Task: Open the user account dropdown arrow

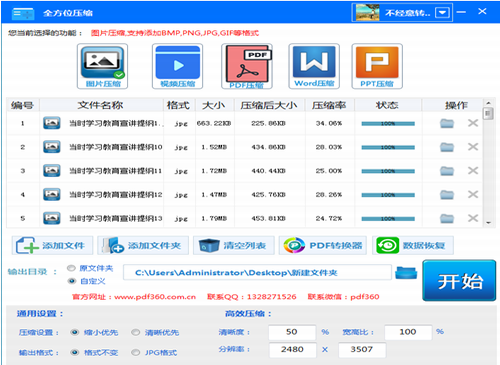Action: [442, 13]
